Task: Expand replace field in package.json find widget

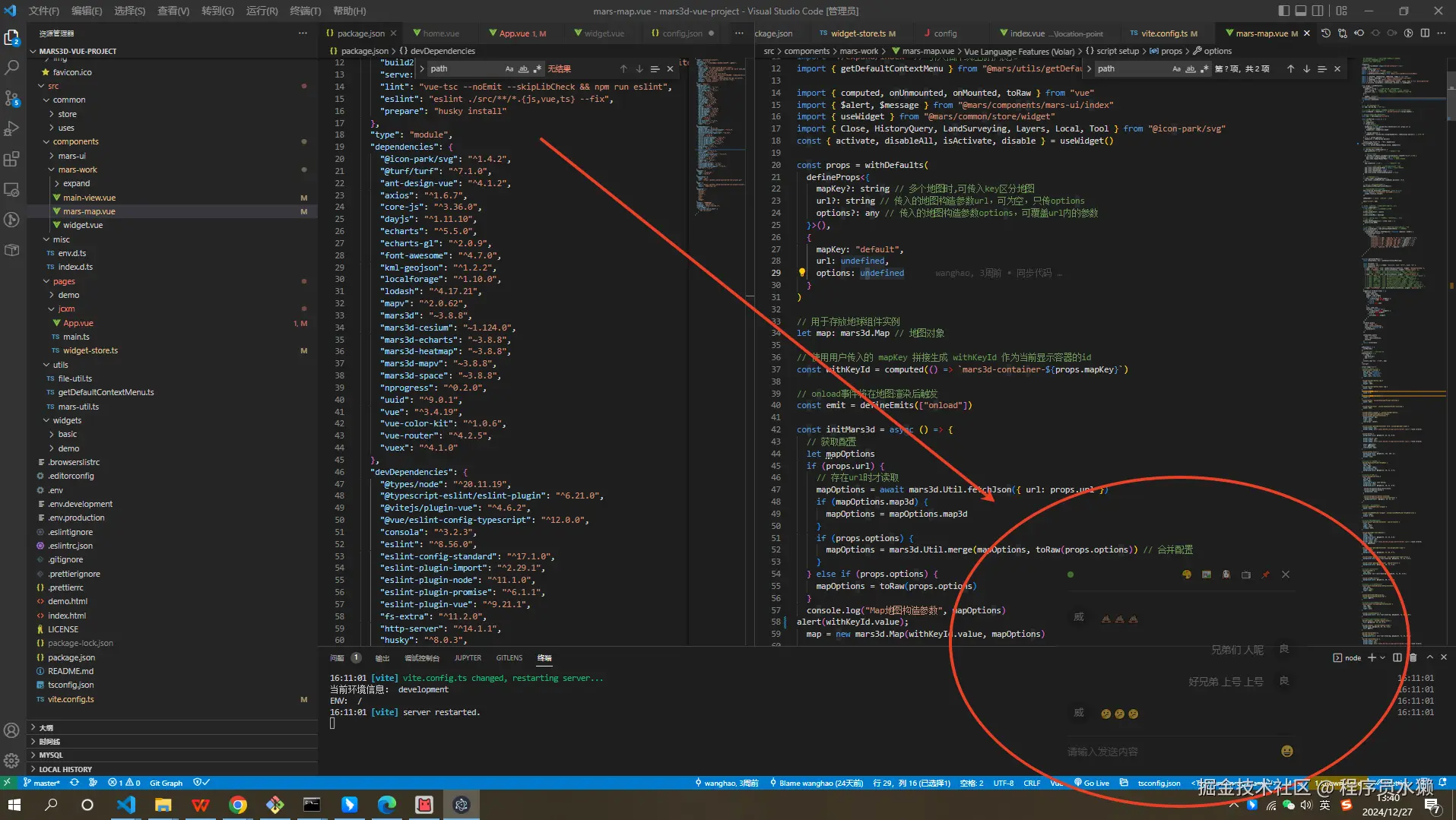Action: click(422, 69)
